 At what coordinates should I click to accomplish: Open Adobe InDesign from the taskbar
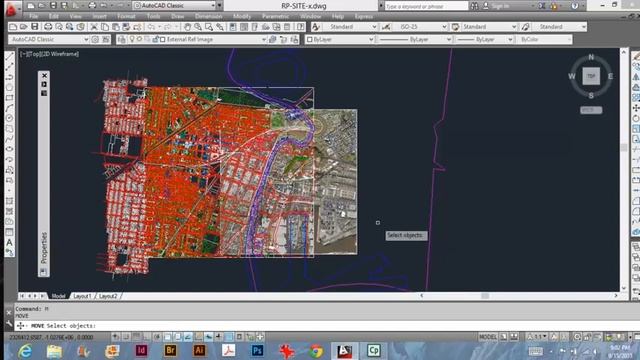click(141, 351)
